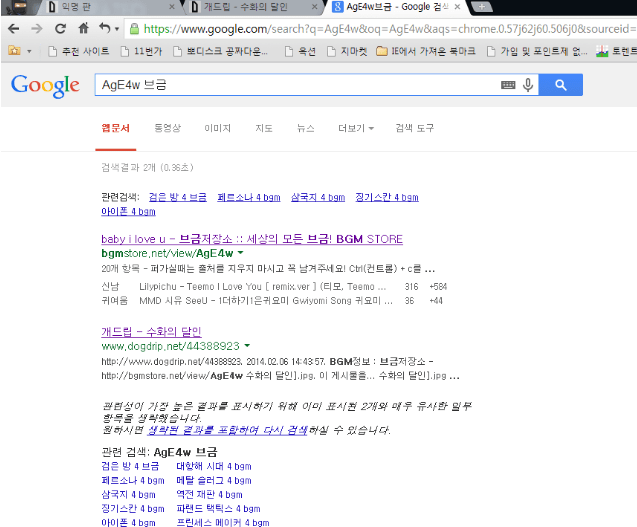
Task: Close the 익명 판 browser tab
Action: [x=171, y=7]
